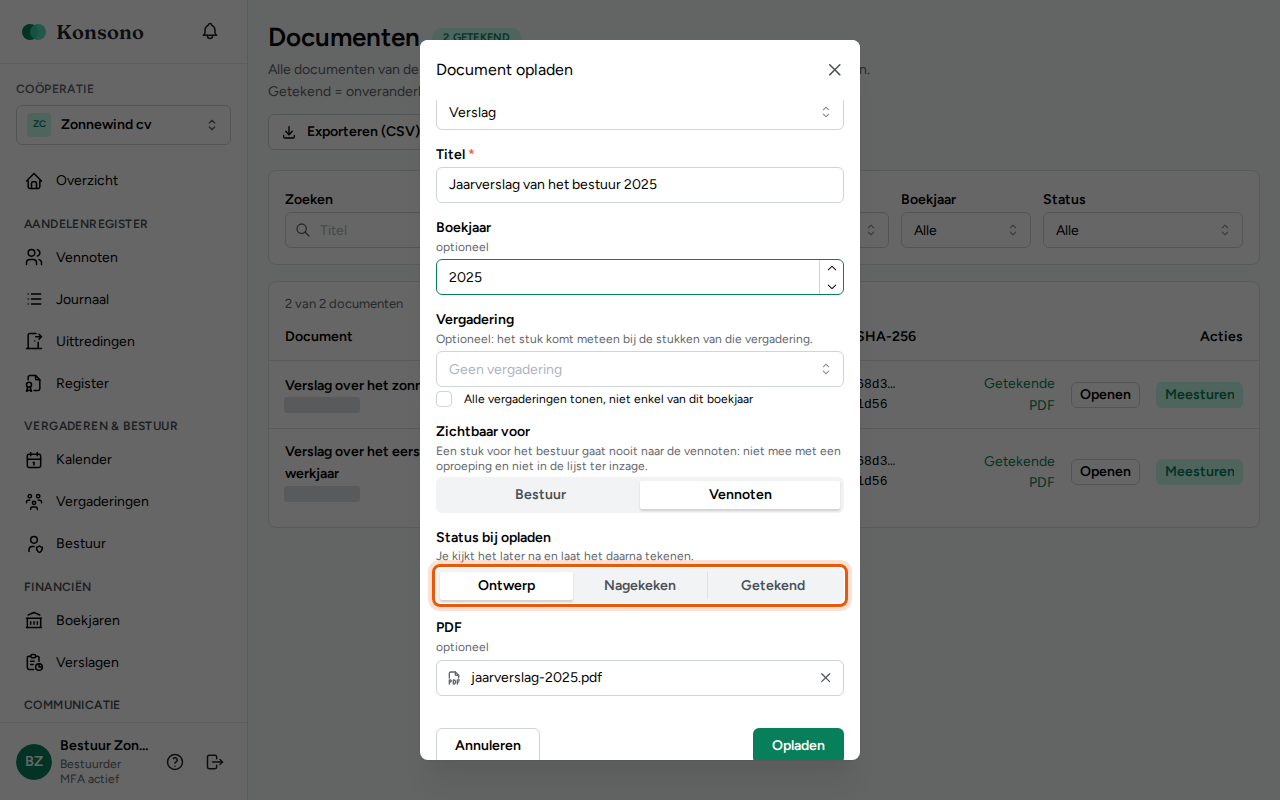Open Boekjaren in the sidebar

pos(124,621)
